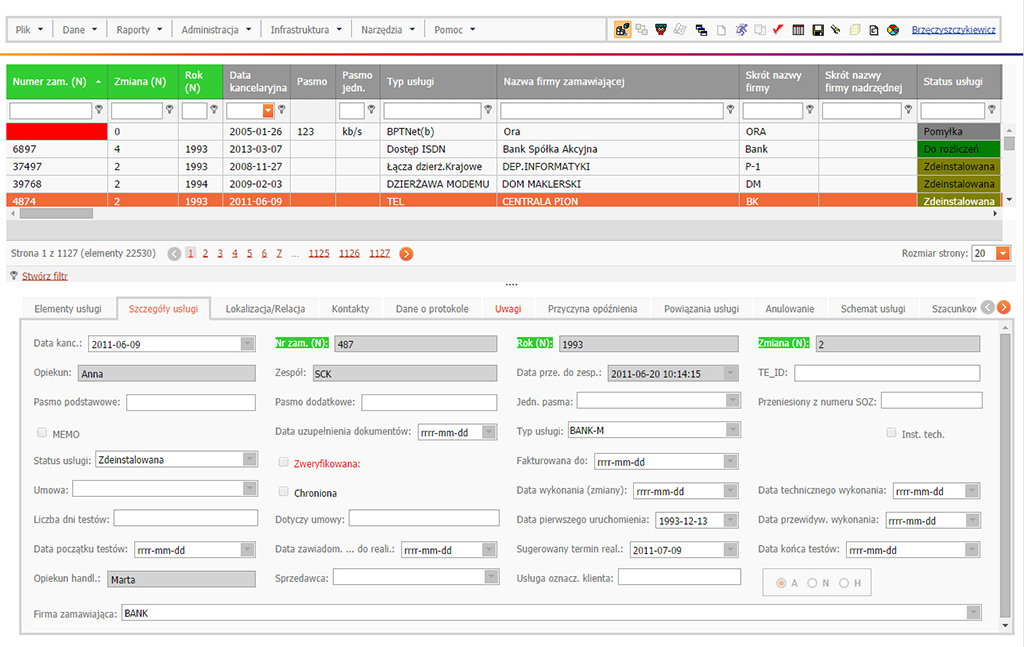Screen dimensions: 1024x647
Task: Click the Stwórz filtr link
Action: tap(45, 276)
